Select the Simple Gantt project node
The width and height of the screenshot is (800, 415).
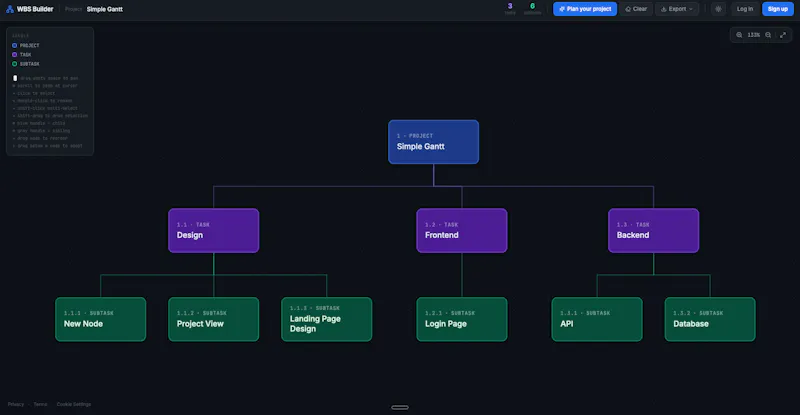[433, 142]
